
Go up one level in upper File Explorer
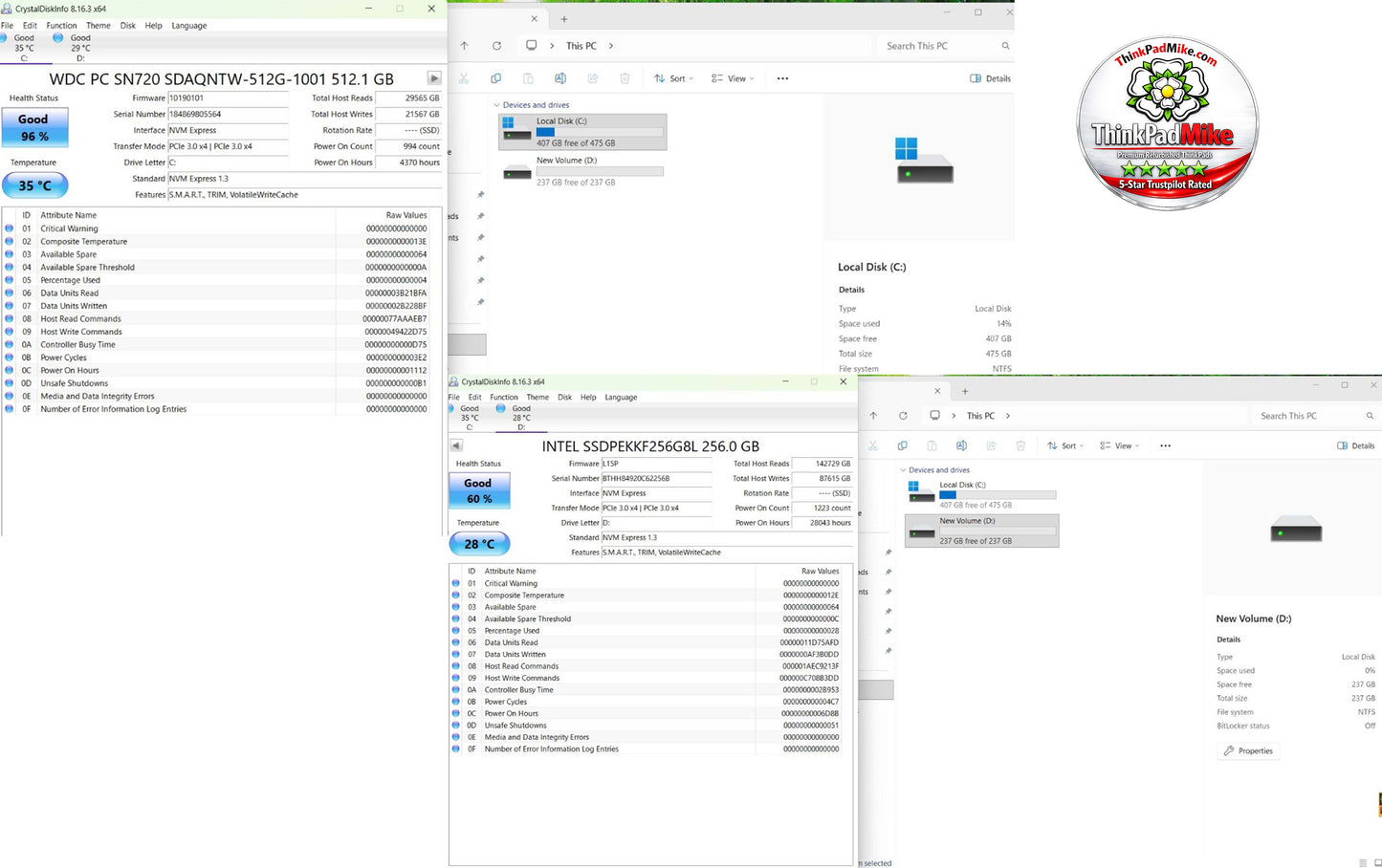(465, 46)
